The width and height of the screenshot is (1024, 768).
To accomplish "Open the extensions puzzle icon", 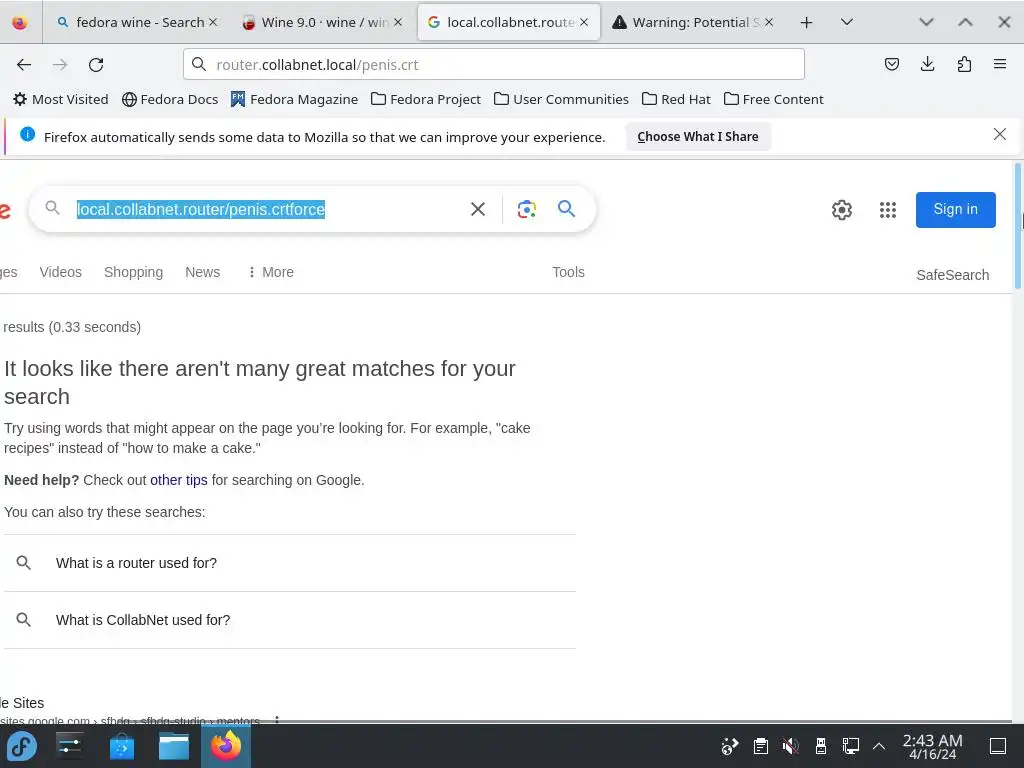I will 964,64.
